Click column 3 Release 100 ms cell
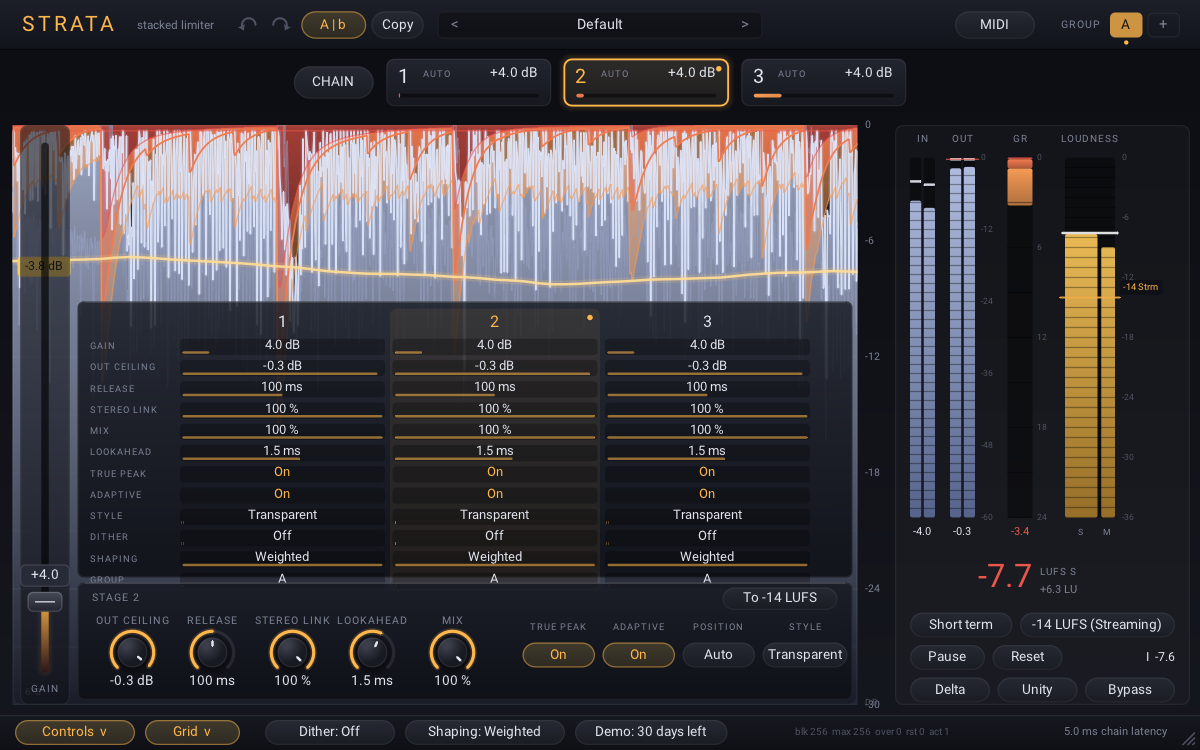The image size is (1200, 750). [707, 388]
